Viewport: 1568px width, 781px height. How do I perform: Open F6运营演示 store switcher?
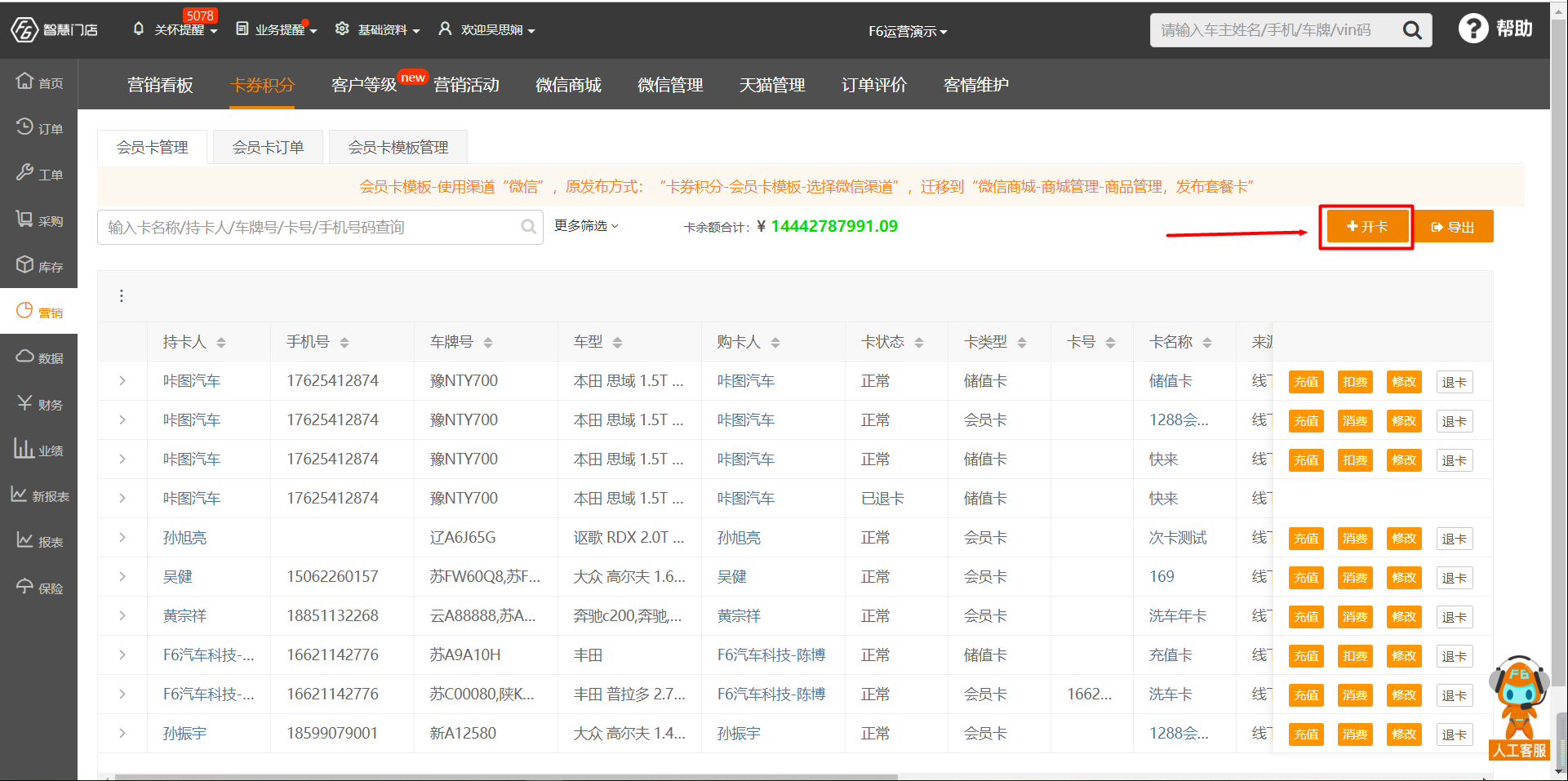click(x=908, y=31)
